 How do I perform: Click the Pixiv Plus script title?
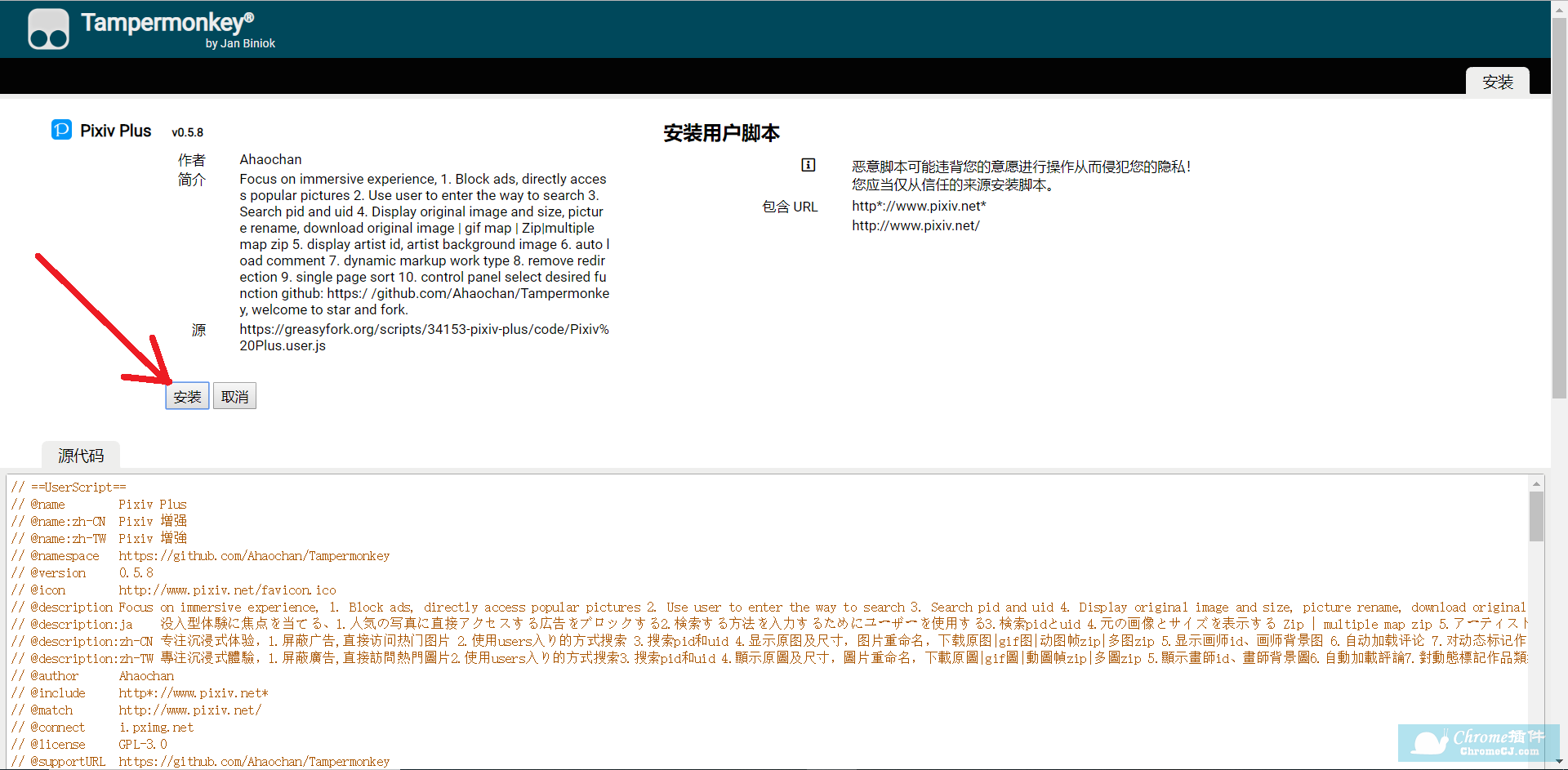click(x=115, y=131)
